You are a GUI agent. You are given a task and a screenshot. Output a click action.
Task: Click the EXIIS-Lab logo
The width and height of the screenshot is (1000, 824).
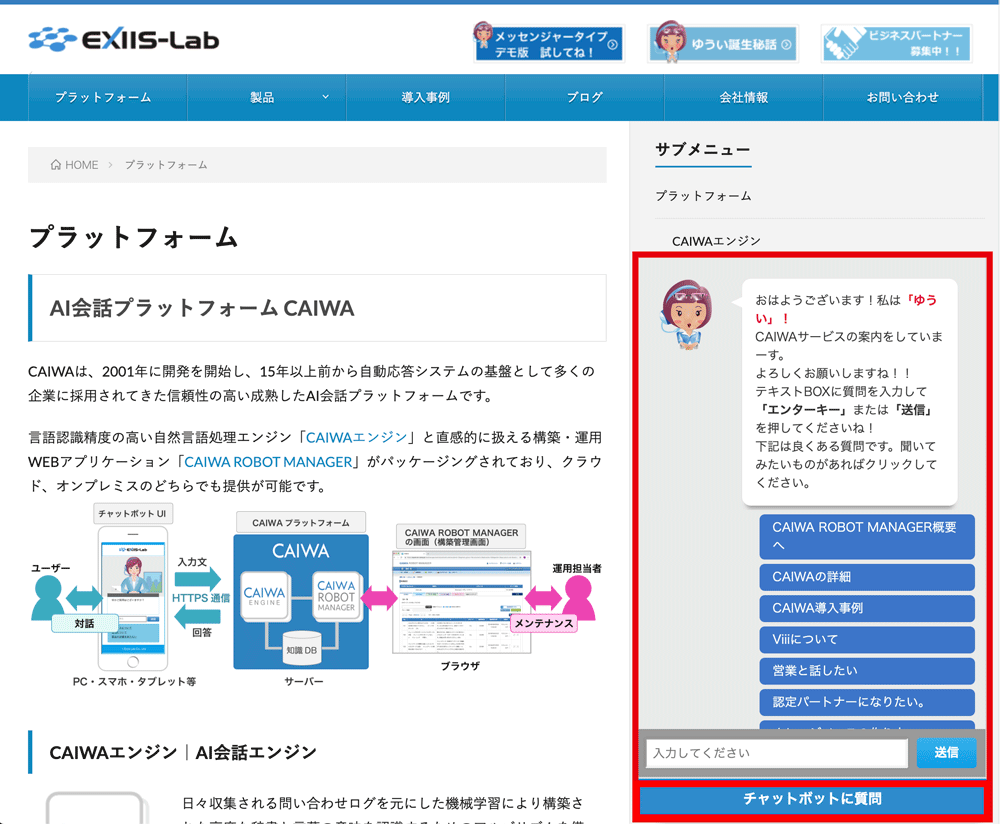click(x=124, y=40)
